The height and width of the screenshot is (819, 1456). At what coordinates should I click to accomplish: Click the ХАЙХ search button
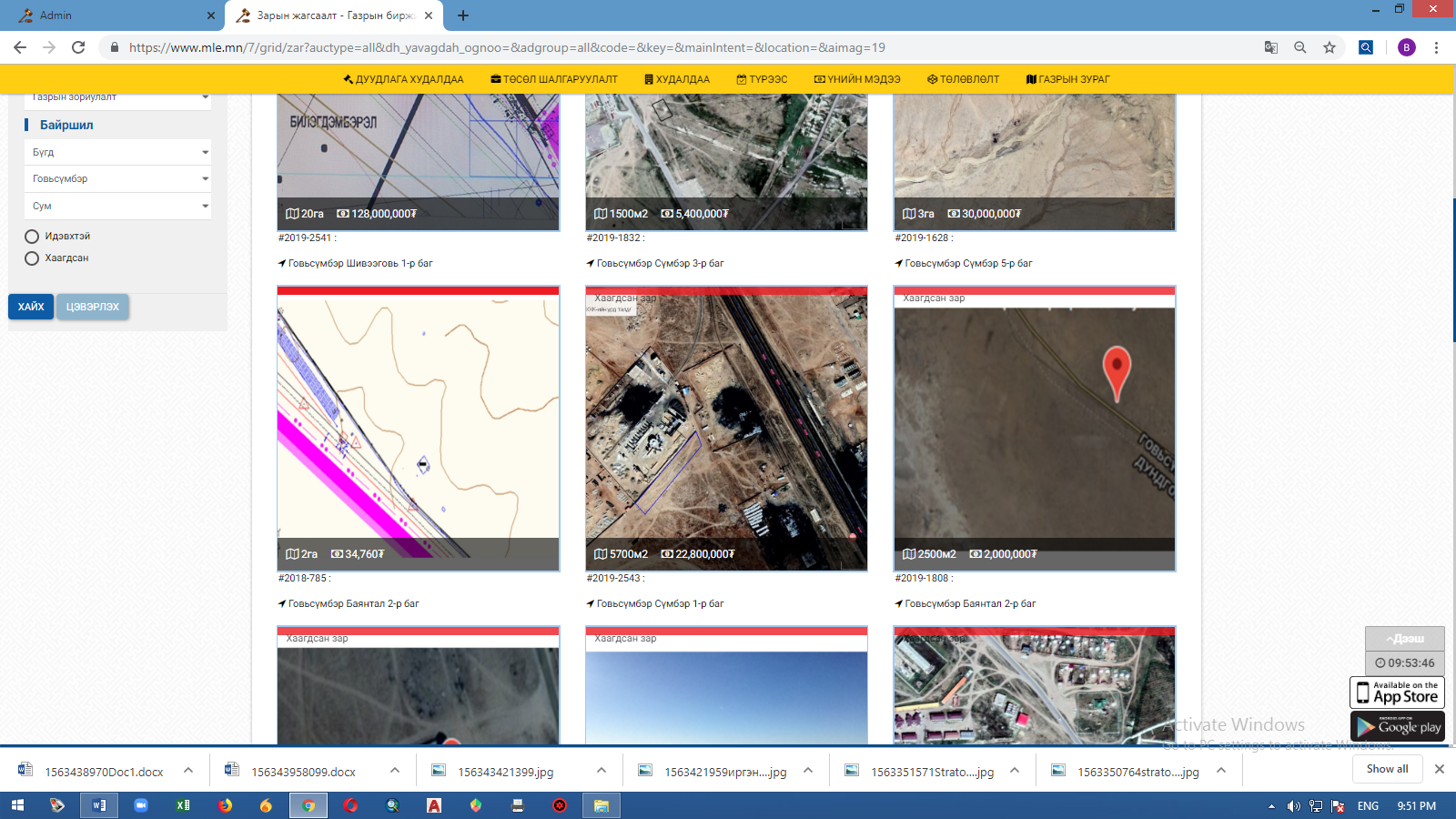[x=31, y=307]
